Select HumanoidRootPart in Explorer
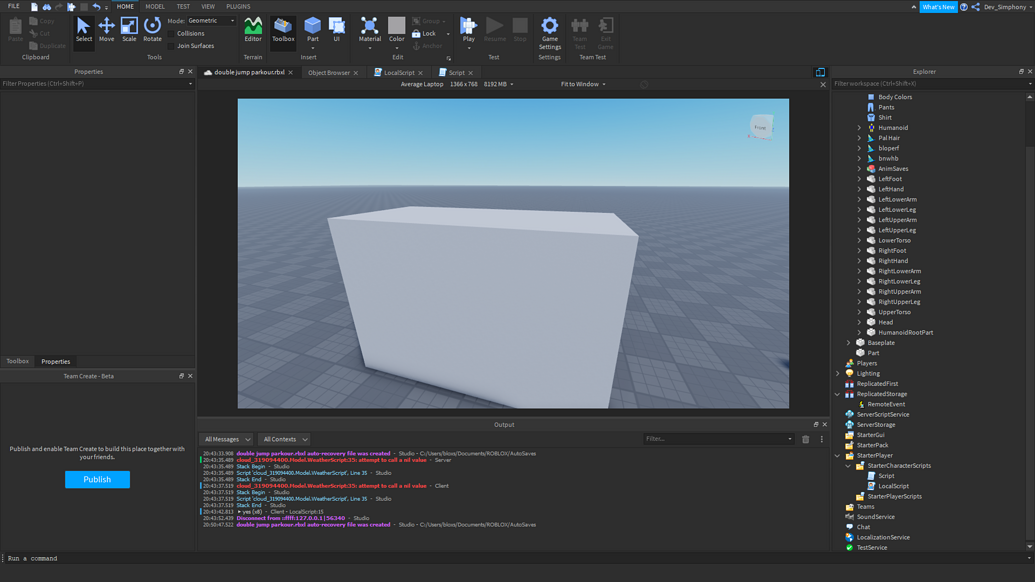This screenshot has height=582, width=1035. [x=905, y=333]
